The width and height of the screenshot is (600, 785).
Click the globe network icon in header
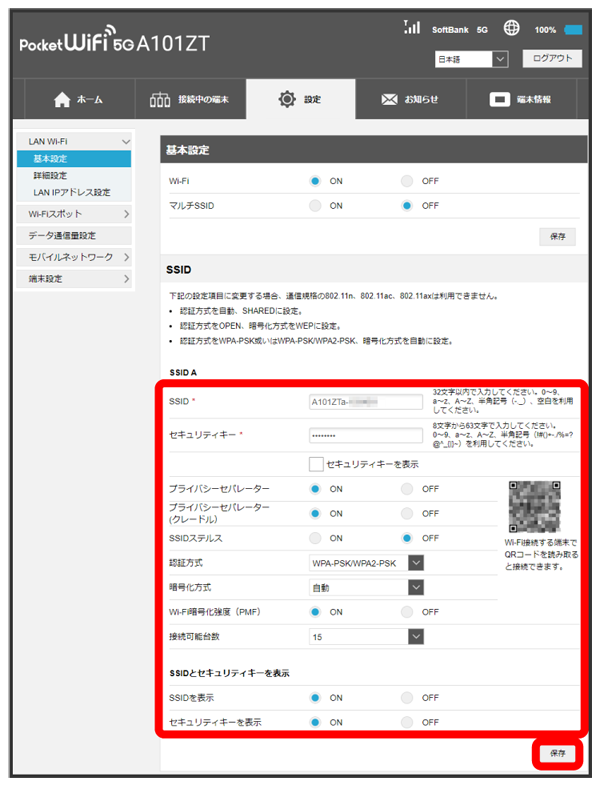pos(511,29)
